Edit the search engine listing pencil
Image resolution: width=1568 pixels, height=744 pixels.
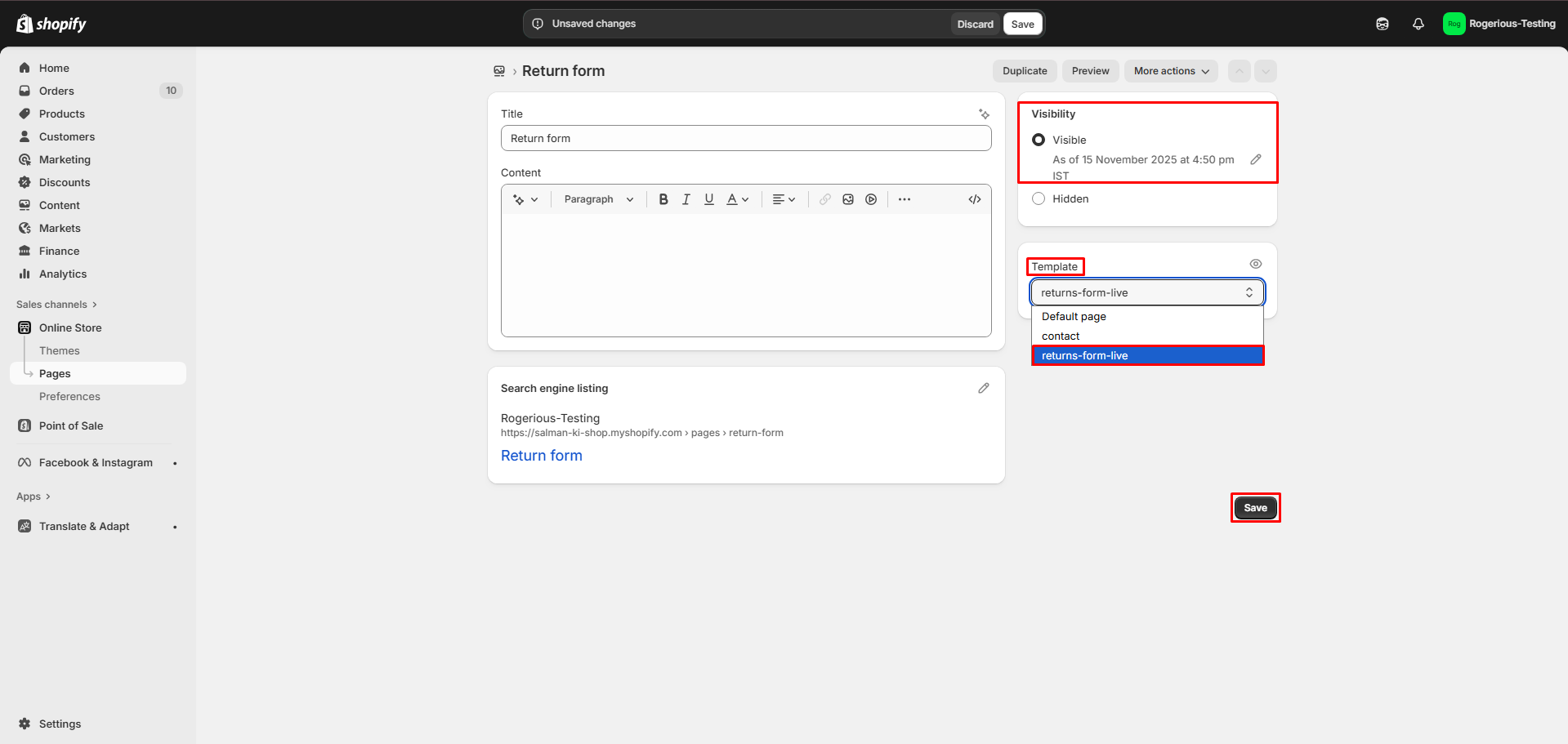point(984,389)
